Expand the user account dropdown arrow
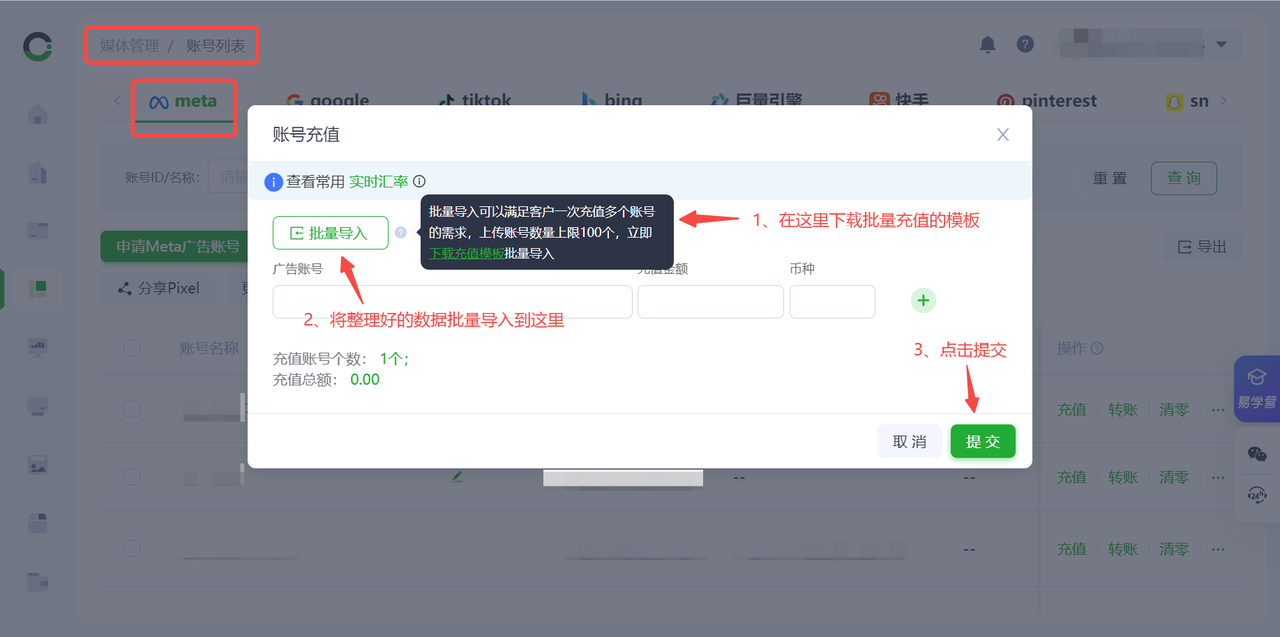This screenshot has height=637, width=1280. click(1221, 44)
